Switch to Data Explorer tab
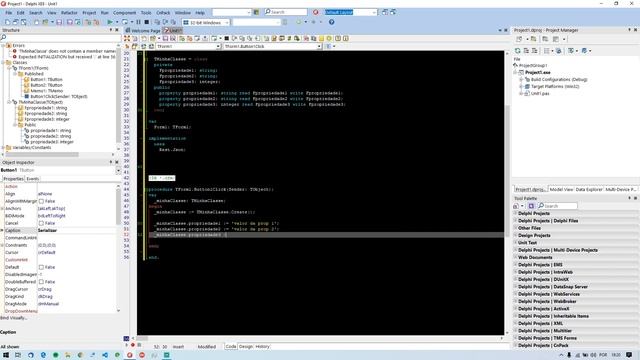Screen dimensions: 640x360 coord(589,190)
